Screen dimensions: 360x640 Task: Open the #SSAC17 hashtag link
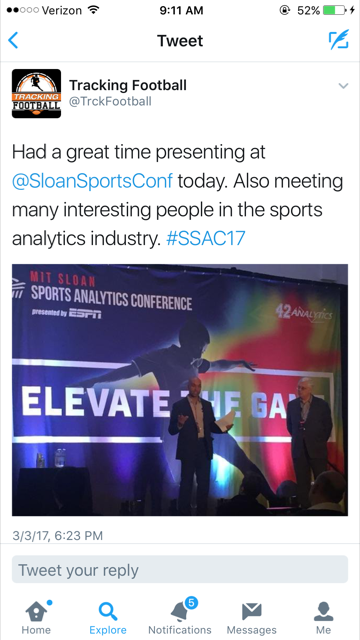[206, 238]
